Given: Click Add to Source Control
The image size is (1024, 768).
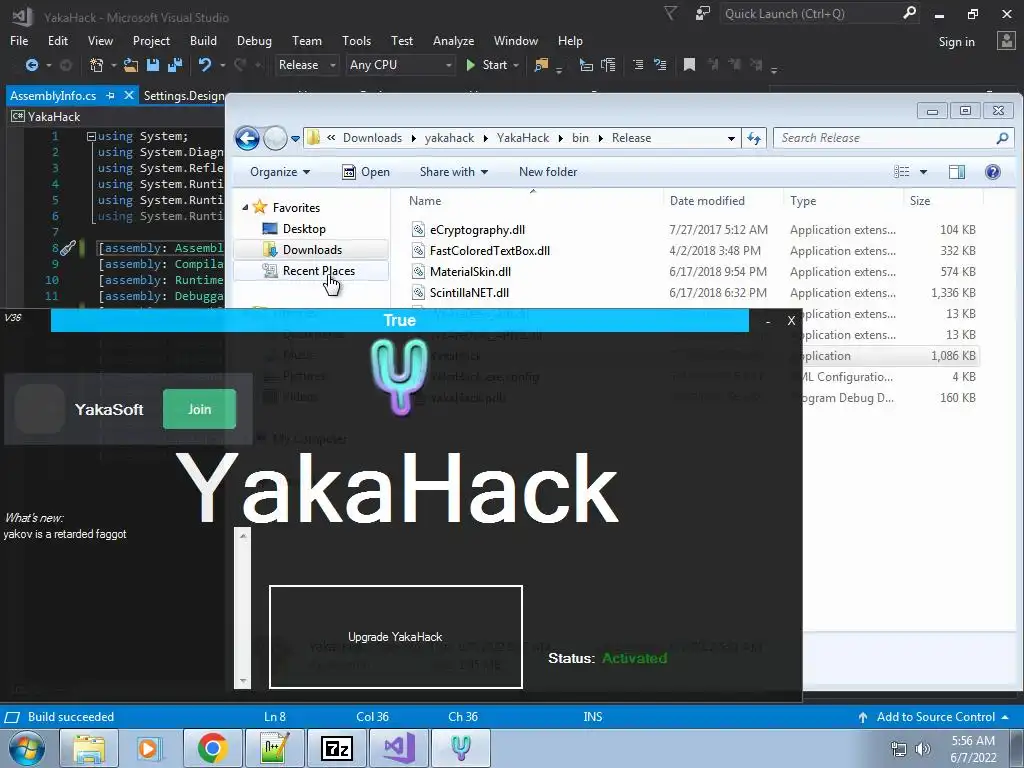Looking at the screenshot, I should (933, 716).
